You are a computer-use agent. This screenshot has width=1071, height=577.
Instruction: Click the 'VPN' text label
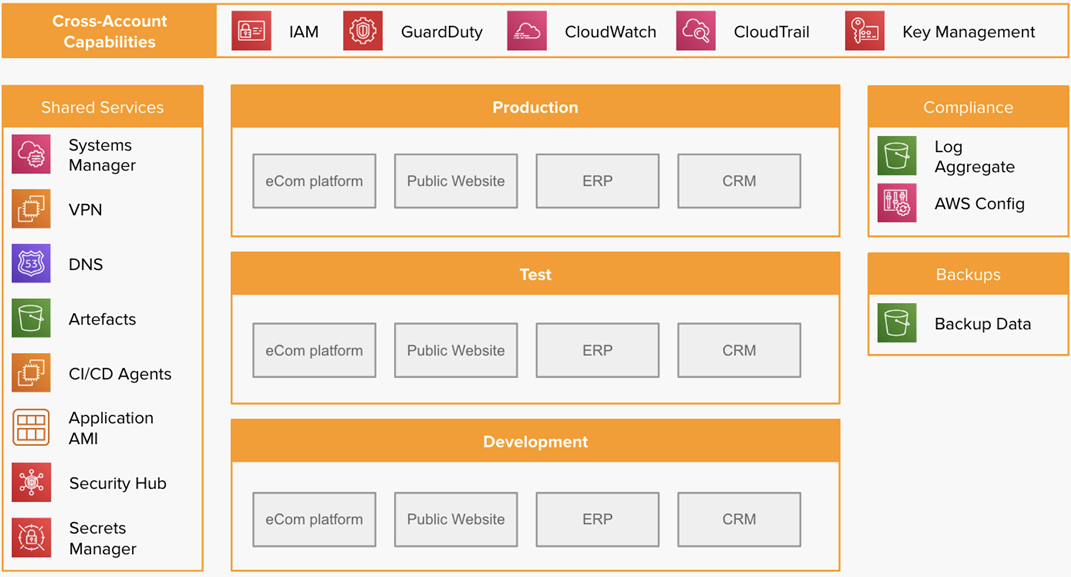click(85, 210)
